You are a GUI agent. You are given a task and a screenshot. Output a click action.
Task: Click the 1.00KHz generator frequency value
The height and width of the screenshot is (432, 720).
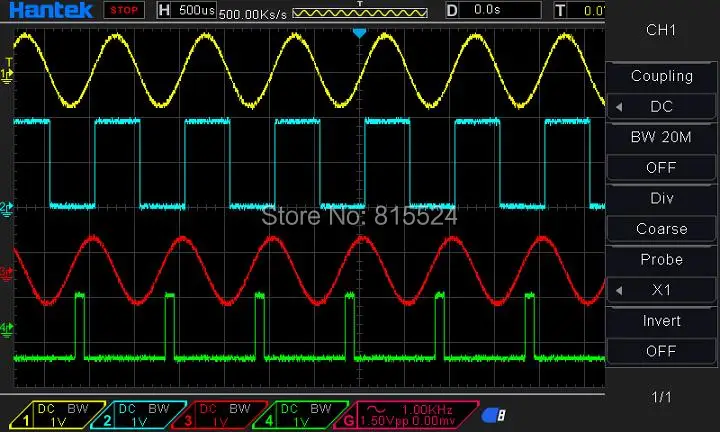pyautogui.click(x=427, y=409)
